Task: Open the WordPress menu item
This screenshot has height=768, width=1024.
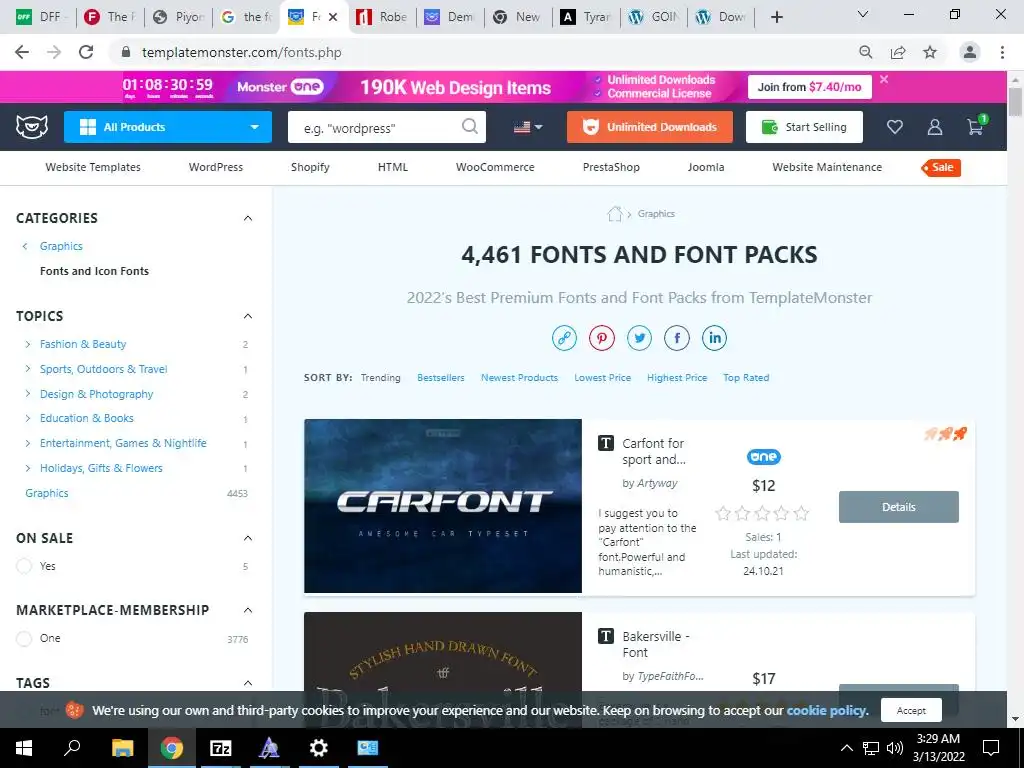Action: point(216,167)
